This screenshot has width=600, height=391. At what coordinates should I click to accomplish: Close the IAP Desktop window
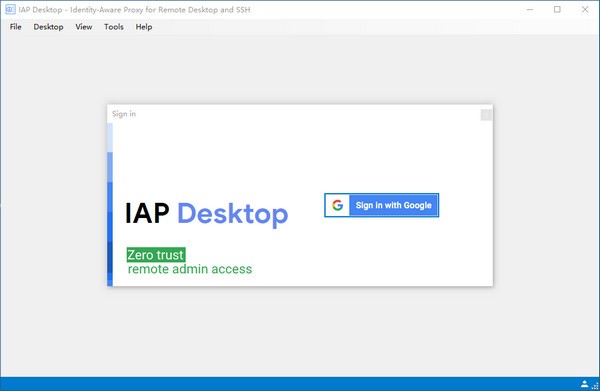pos(585,10)
